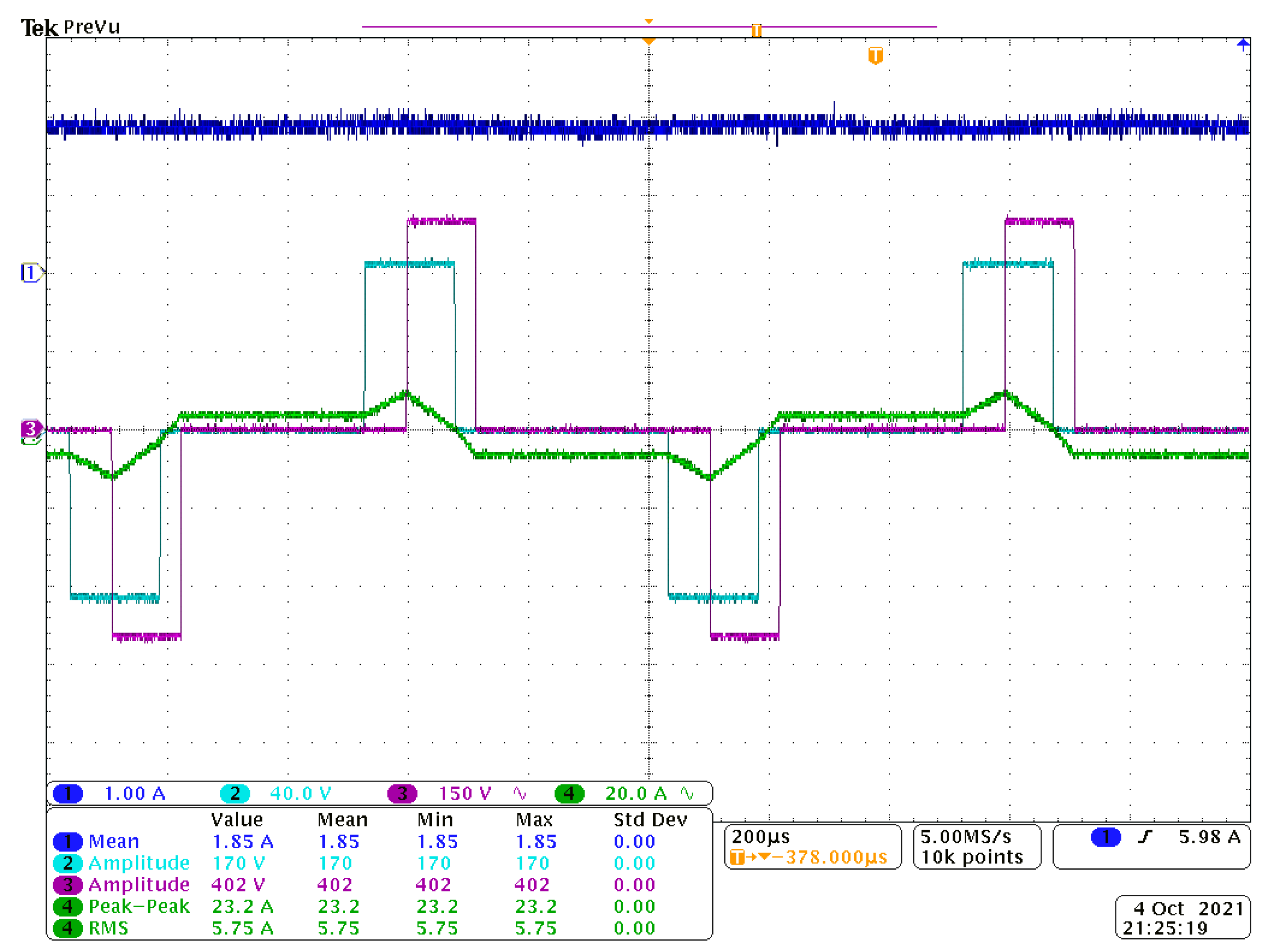Click the date and time display box
The image size is (1266, 952).
(1182, 918)
